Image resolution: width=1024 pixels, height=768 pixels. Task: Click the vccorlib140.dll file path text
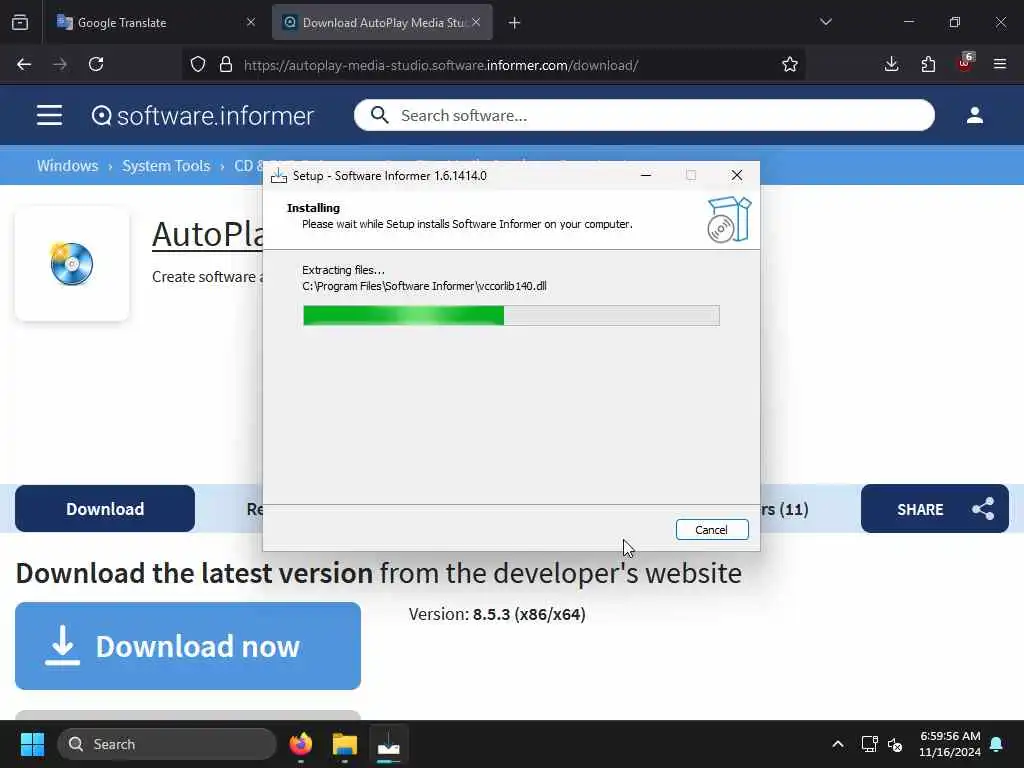pyautogui.click(x=424, y=286)
